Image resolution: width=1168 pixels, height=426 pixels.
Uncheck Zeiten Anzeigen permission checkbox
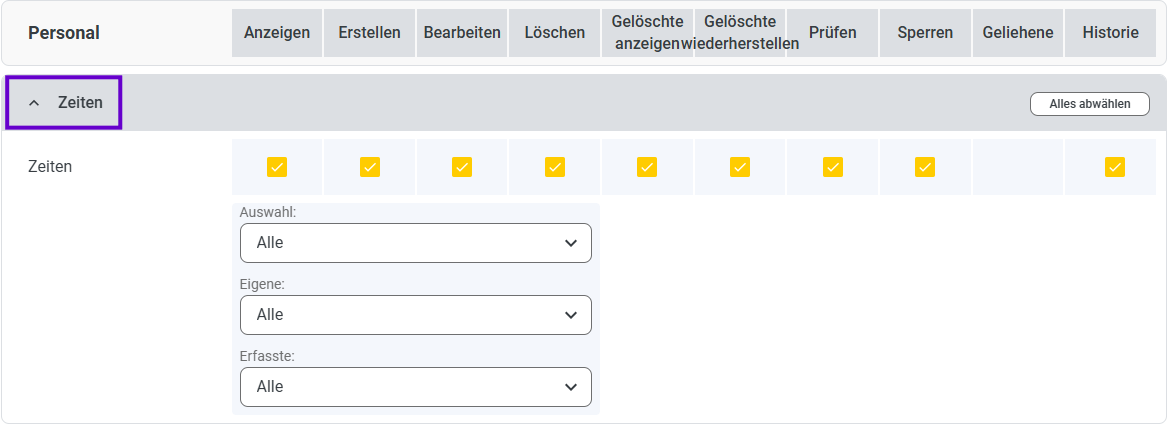coord(277,167)
